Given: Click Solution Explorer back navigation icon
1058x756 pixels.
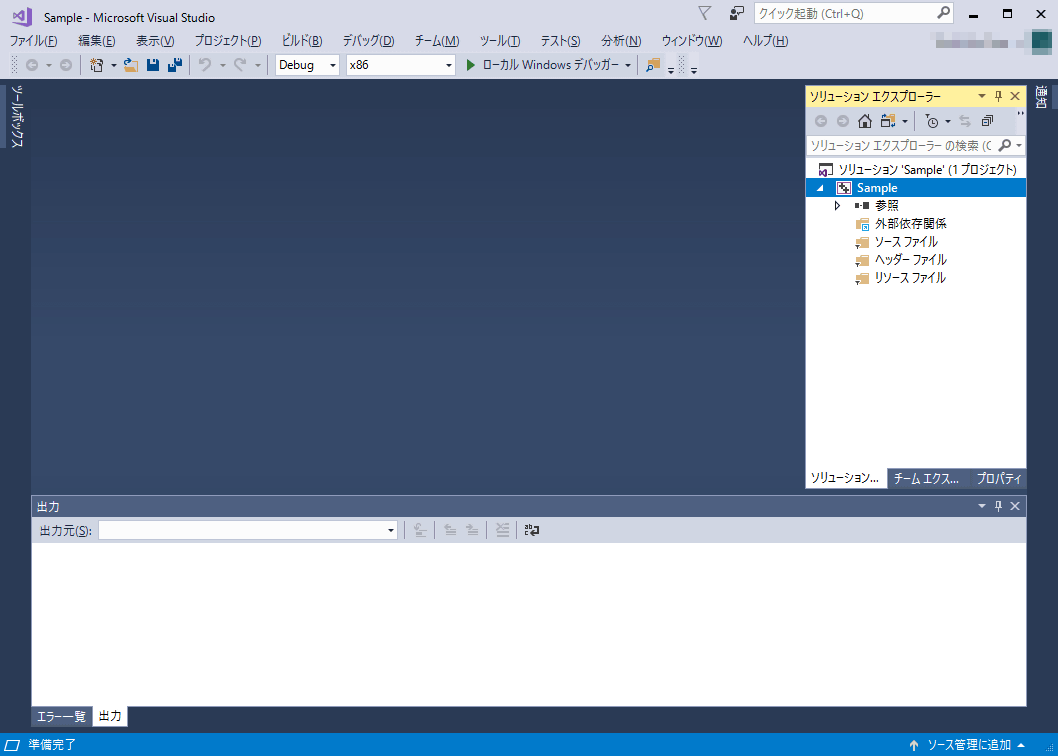Looking at the screenshot, I should pos(821,122).
